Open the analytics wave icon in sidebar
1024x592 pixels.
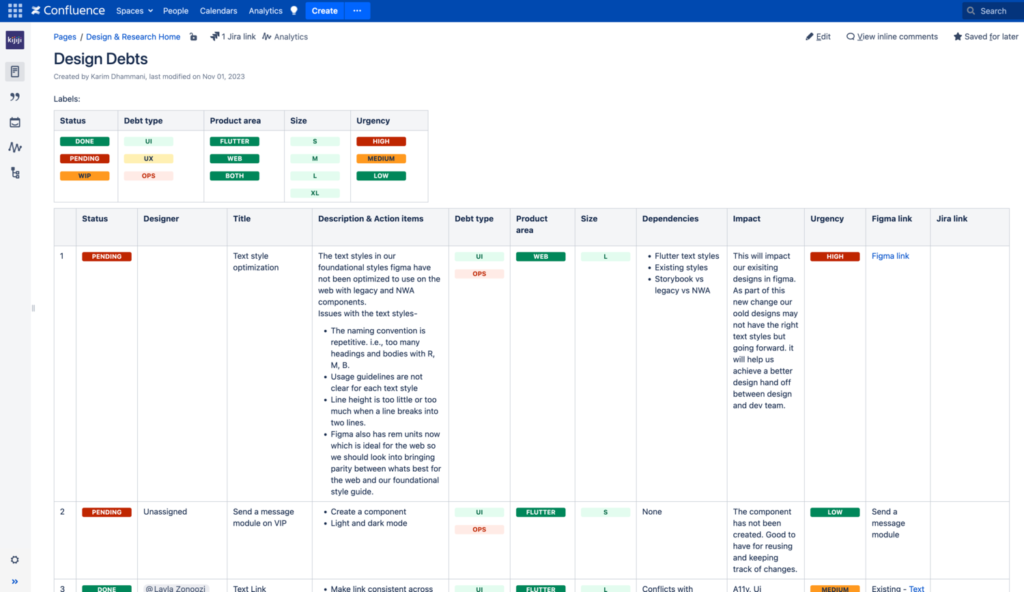click(x=15, y=147)
